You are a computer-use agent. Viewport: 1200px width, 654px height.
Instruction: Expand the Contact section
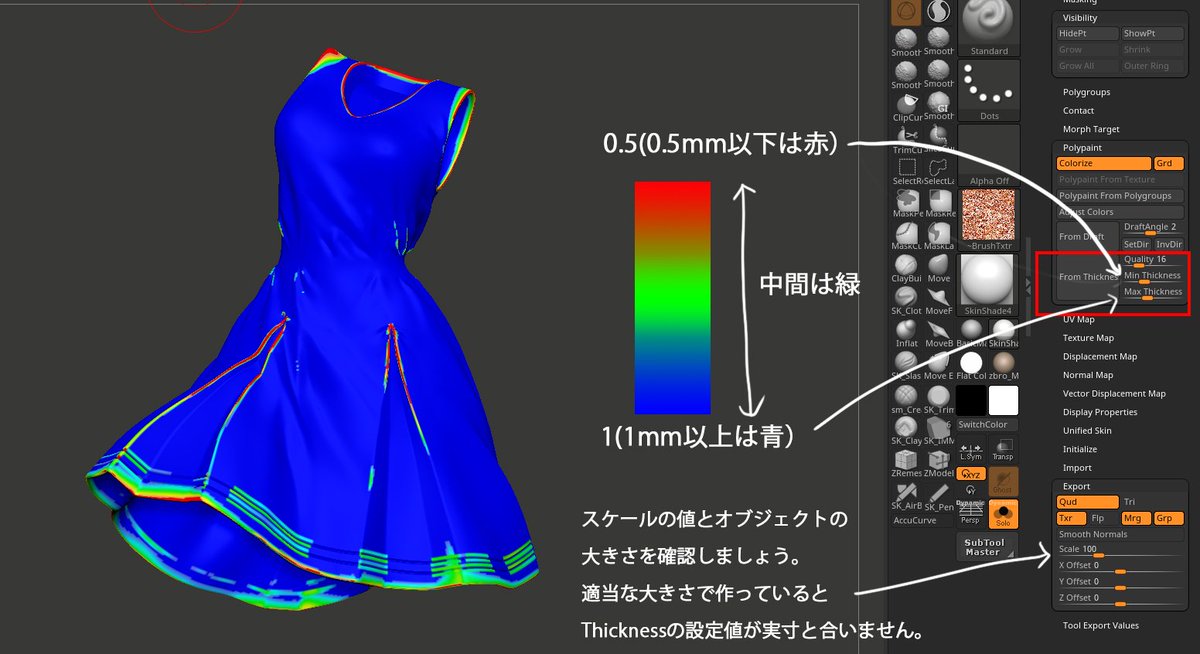pyautogui.click(x=1078, y=111)
